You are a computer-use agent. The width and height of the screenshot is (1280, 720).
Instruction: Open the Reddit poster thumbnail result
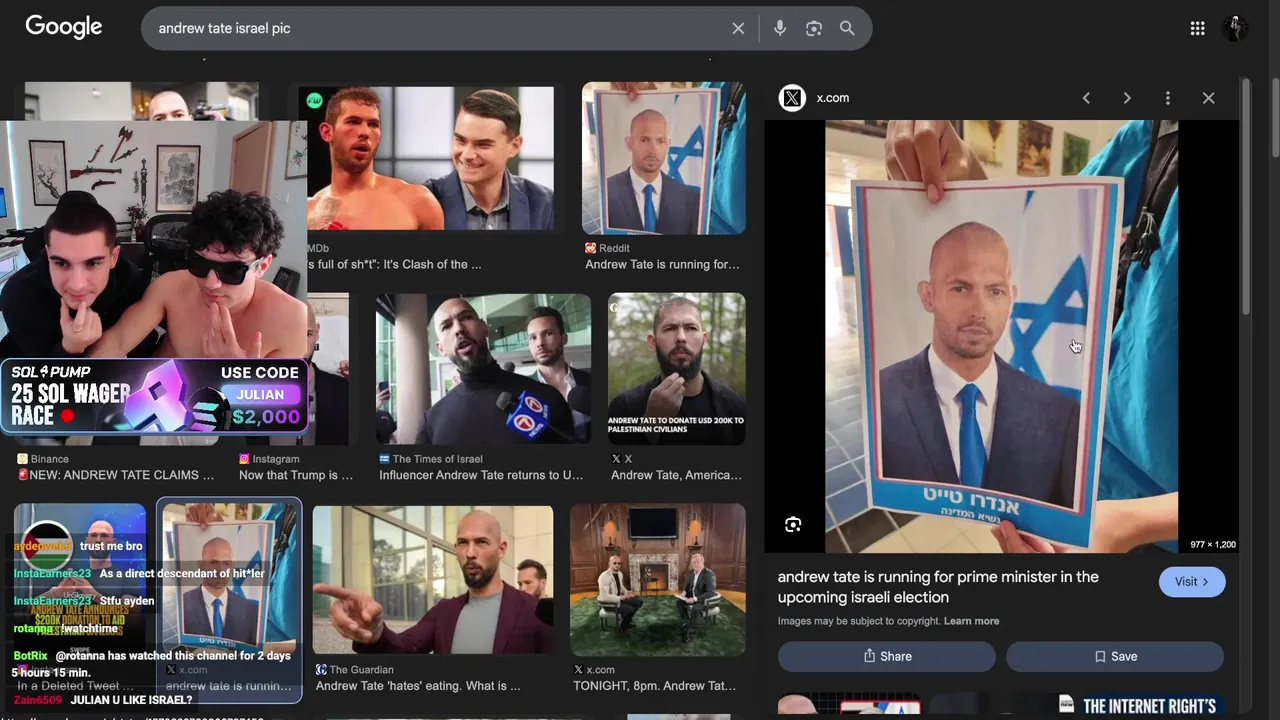pos(664,158)
